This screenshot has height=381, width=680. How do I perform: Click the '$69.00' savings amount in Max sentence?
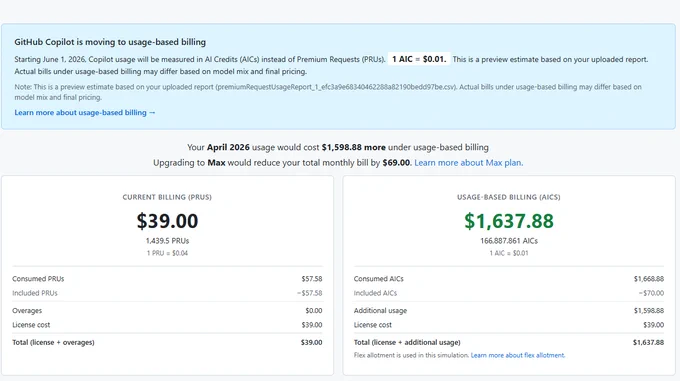click(396, 163)
